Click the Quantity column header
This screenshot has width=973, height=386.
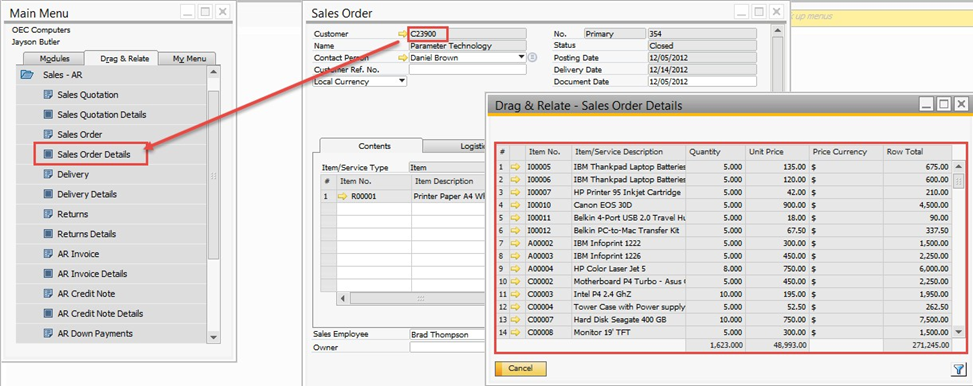tap(715, 151)
